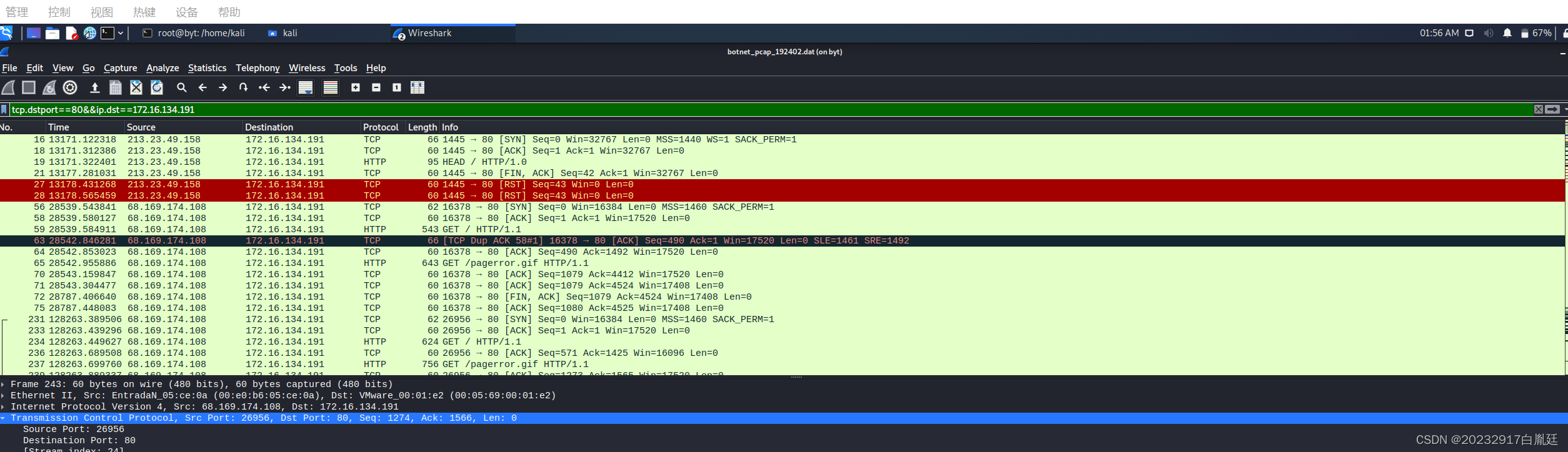Open the Edit menu

tap(34, 68)
